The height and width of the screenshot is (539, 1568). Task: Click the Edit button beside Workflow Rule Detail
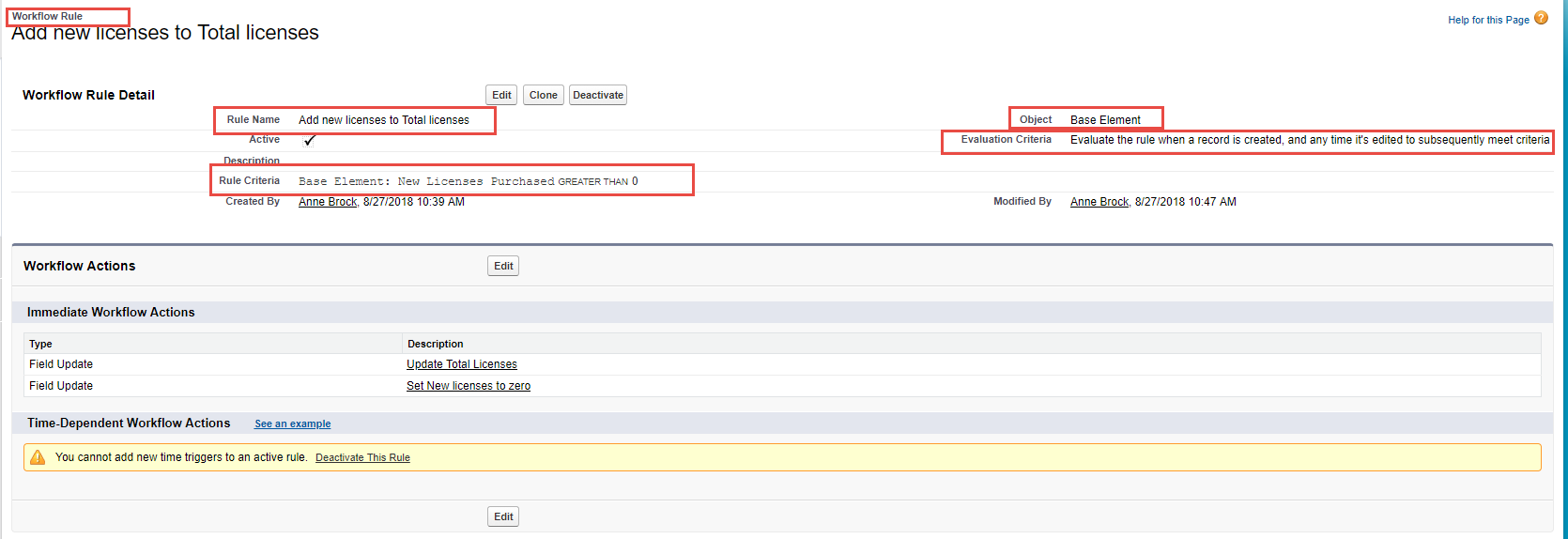coord(501,95)
